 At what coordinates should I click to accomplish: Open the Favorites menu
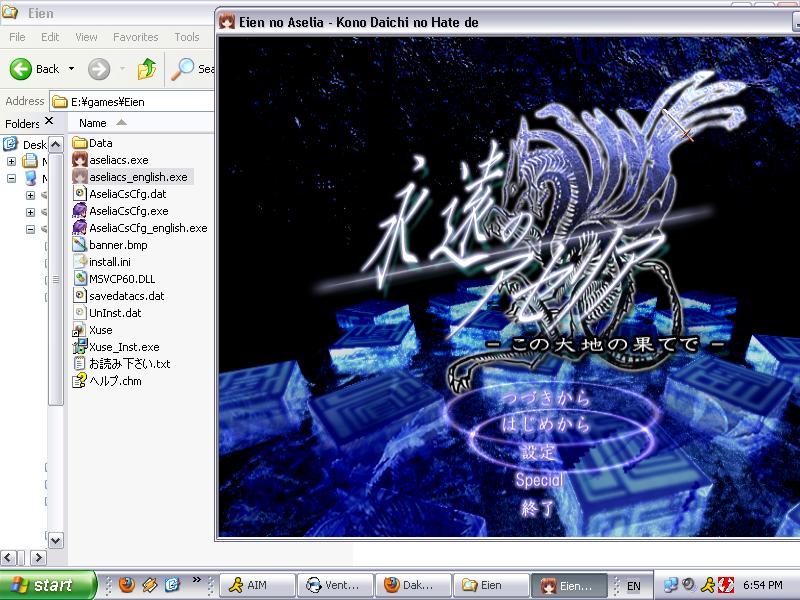click(x=136, y=37)
